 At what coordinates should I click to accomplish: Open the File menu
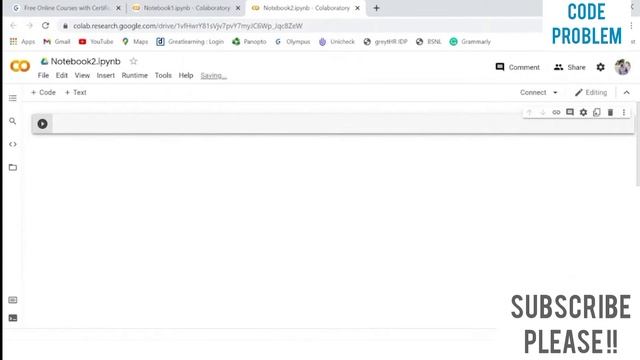pyautogui.click(x=43, y=75)
